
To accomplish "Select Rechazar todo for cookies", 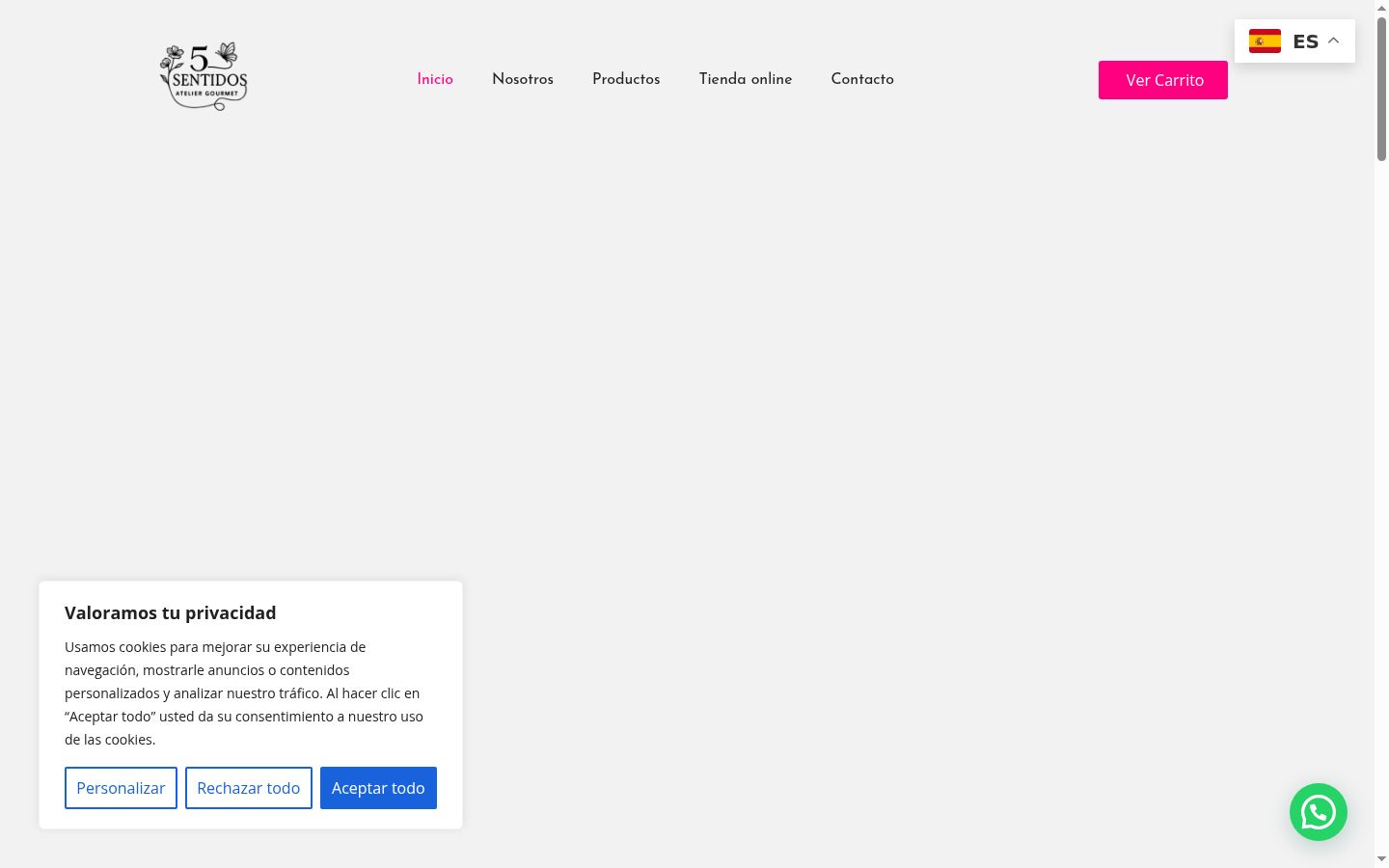I will [x=249, y=788].
